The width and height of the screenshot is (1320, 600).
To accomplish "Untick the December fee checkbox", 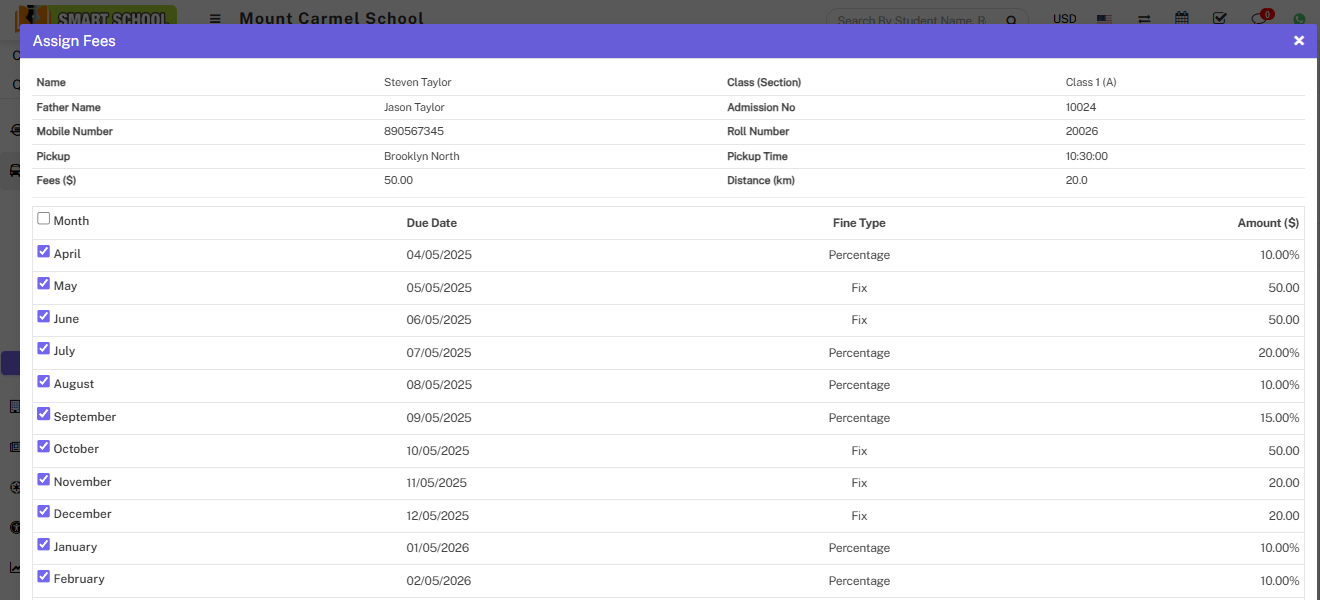I will 43,512.
